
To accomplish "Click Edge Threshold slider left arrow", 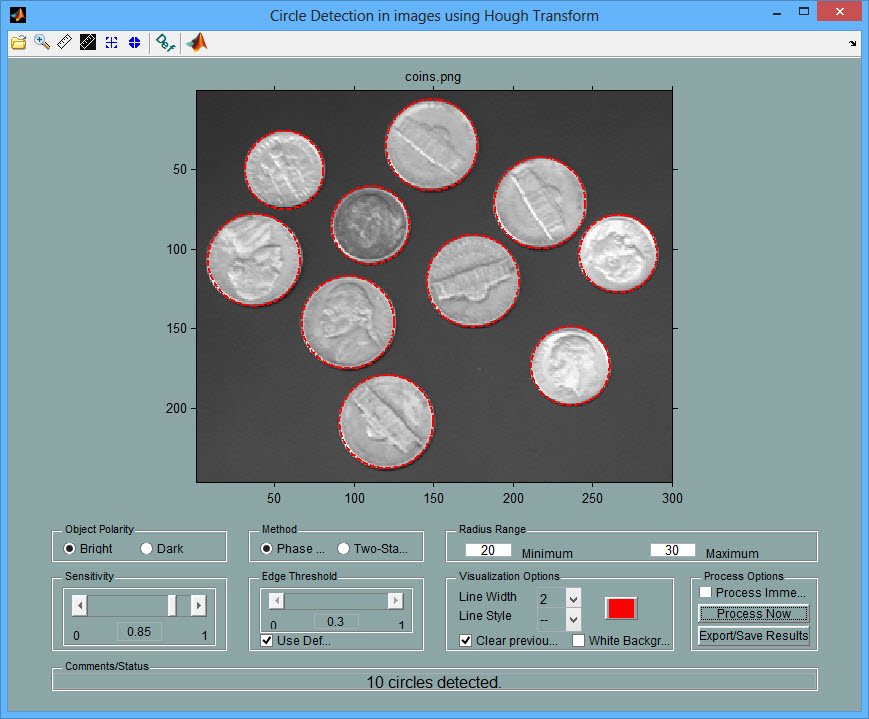I will (x=277, y=600).
